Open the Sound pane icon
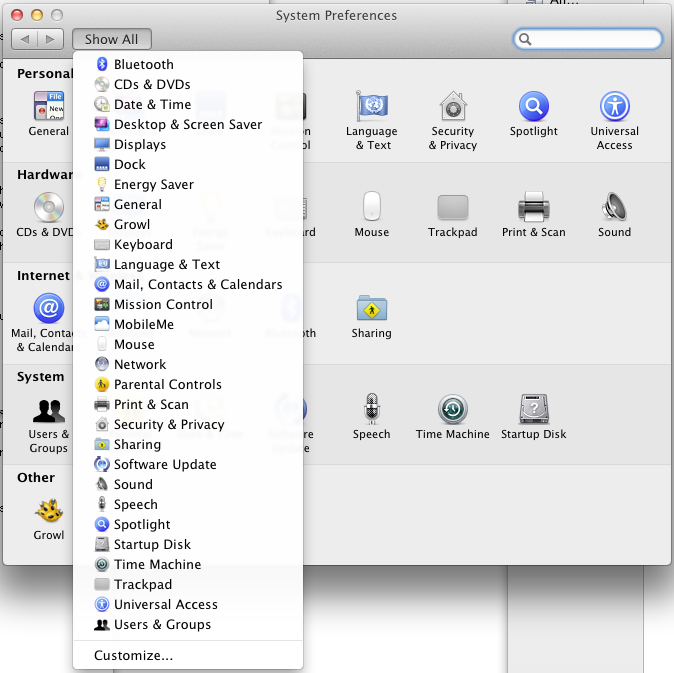Image resolution: width=674 pixels, height=673 pixels. (614, 208)
